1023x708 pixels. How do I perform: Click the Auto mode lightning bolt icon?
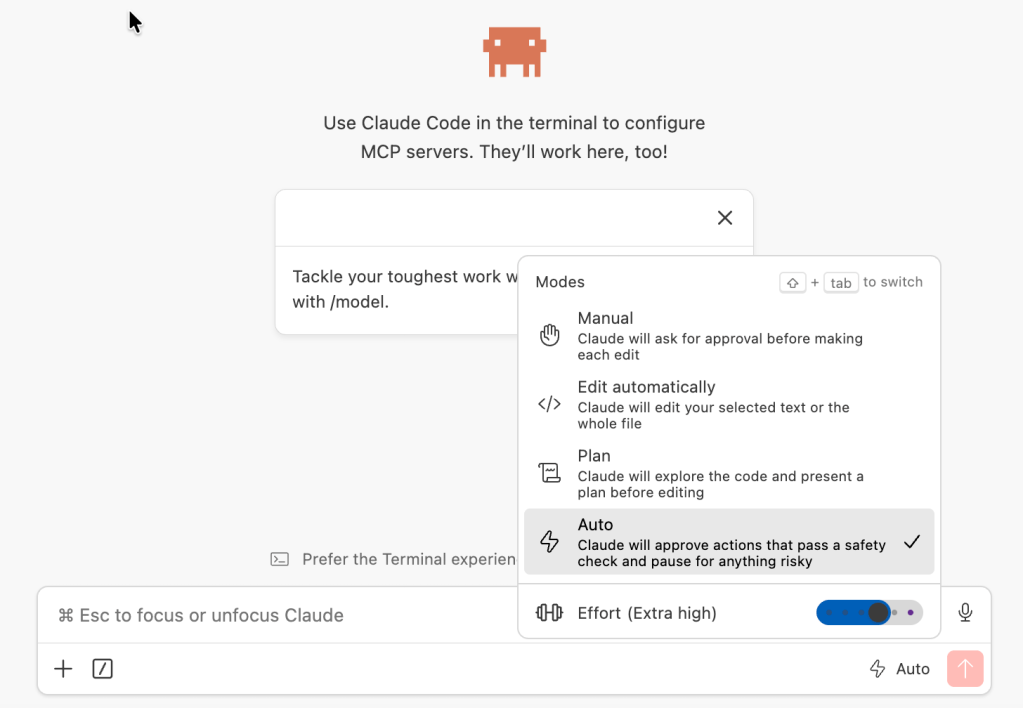(549, 542)
